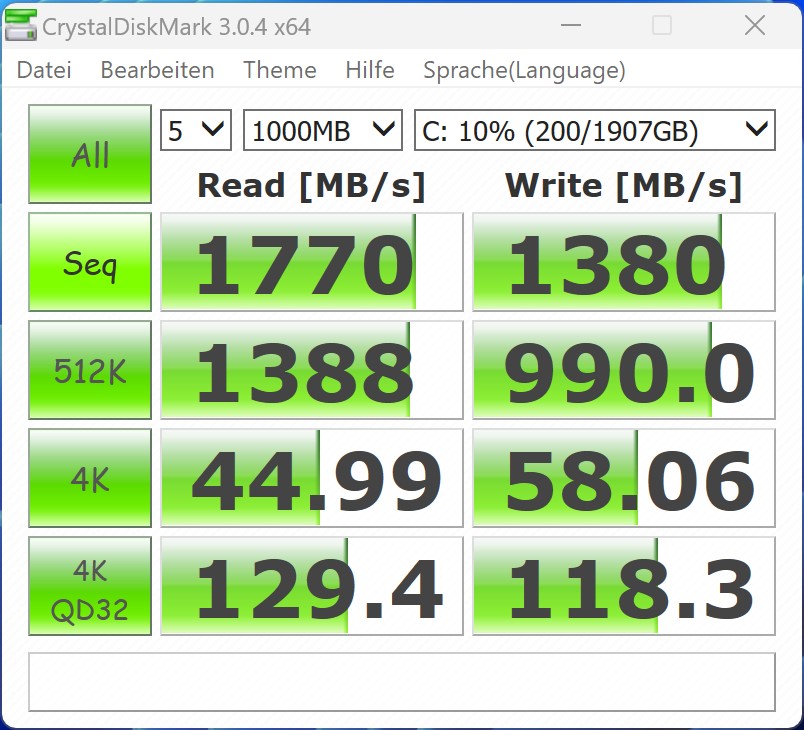
Task: Click the CrystalDiskMark app icon in title bar
Action: tap(21, 26)
